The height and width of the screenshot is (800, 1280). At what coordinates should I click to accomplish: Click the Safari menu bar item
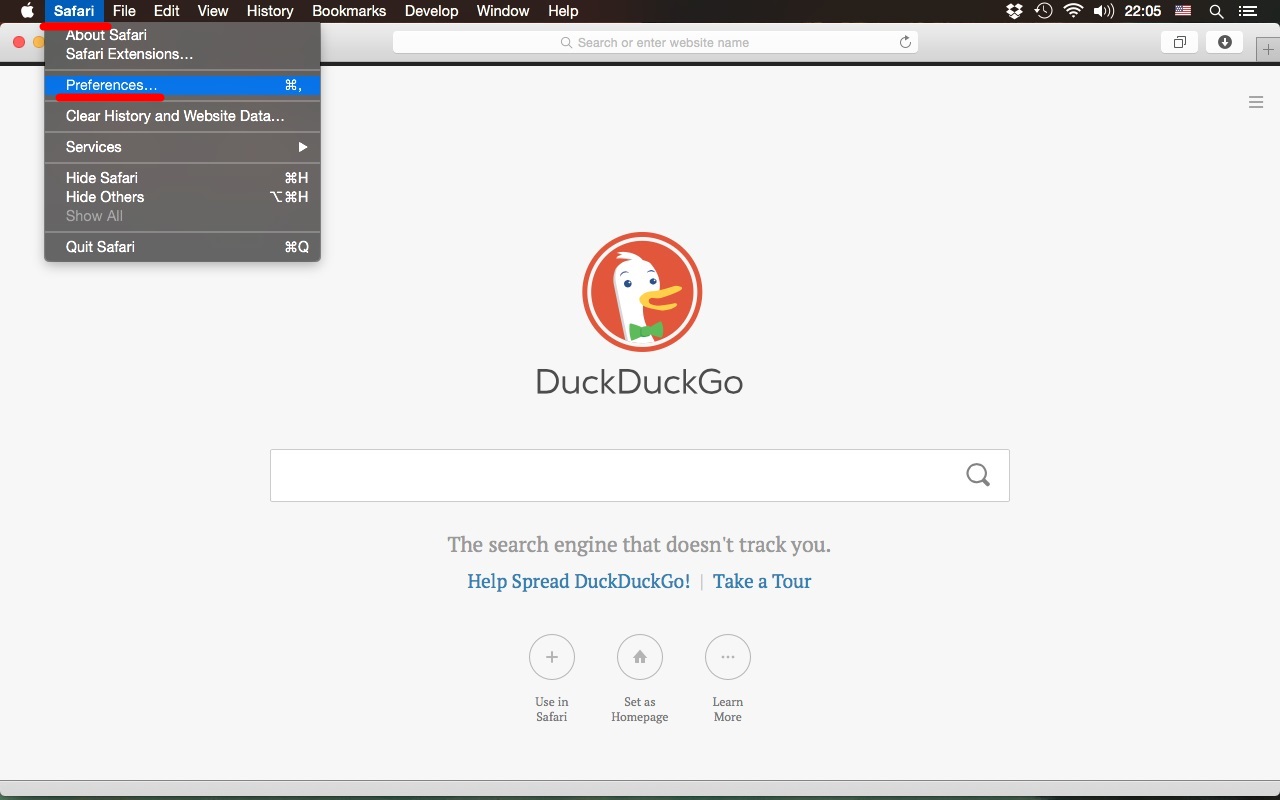coord(74,11)
